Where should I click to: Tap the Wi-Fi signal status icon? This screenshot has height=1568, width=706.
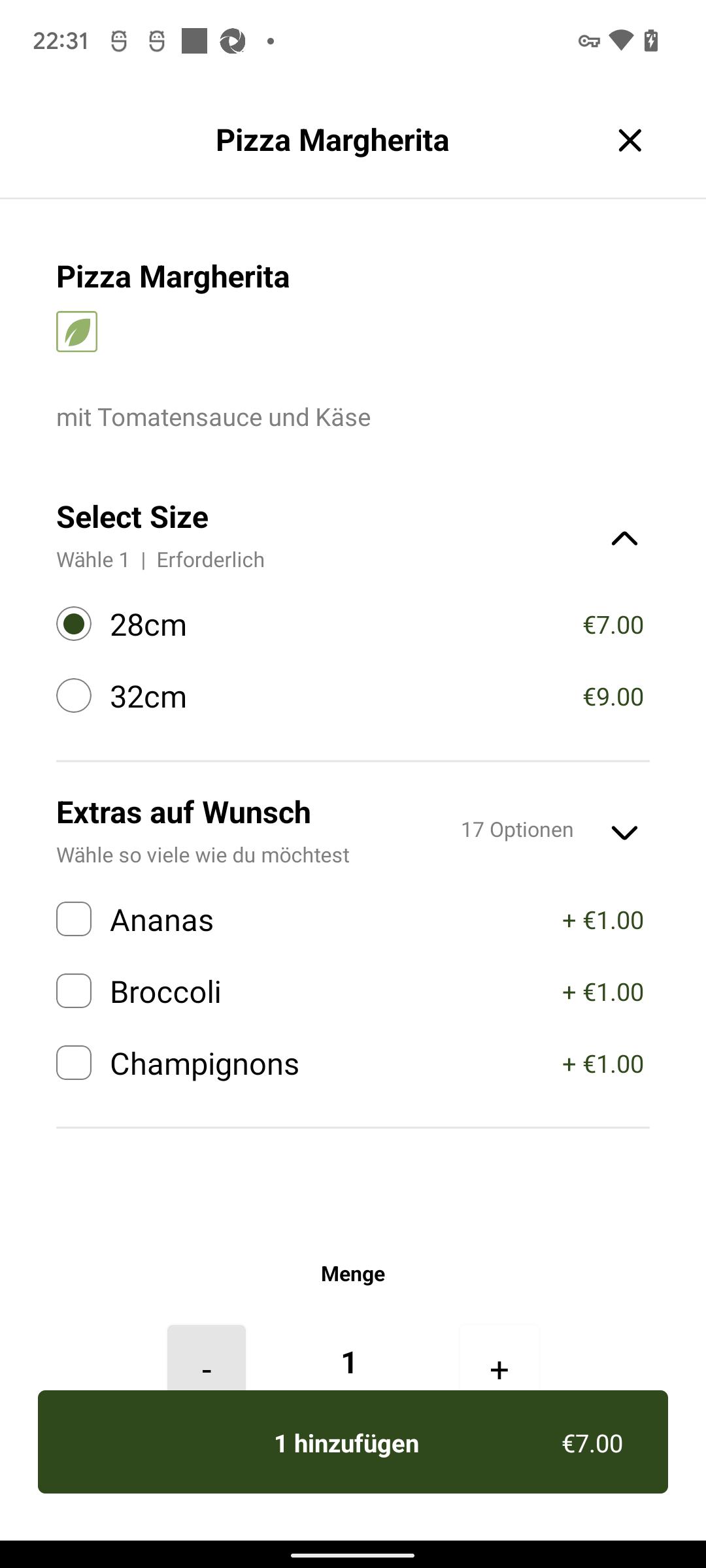coord(620,41)
